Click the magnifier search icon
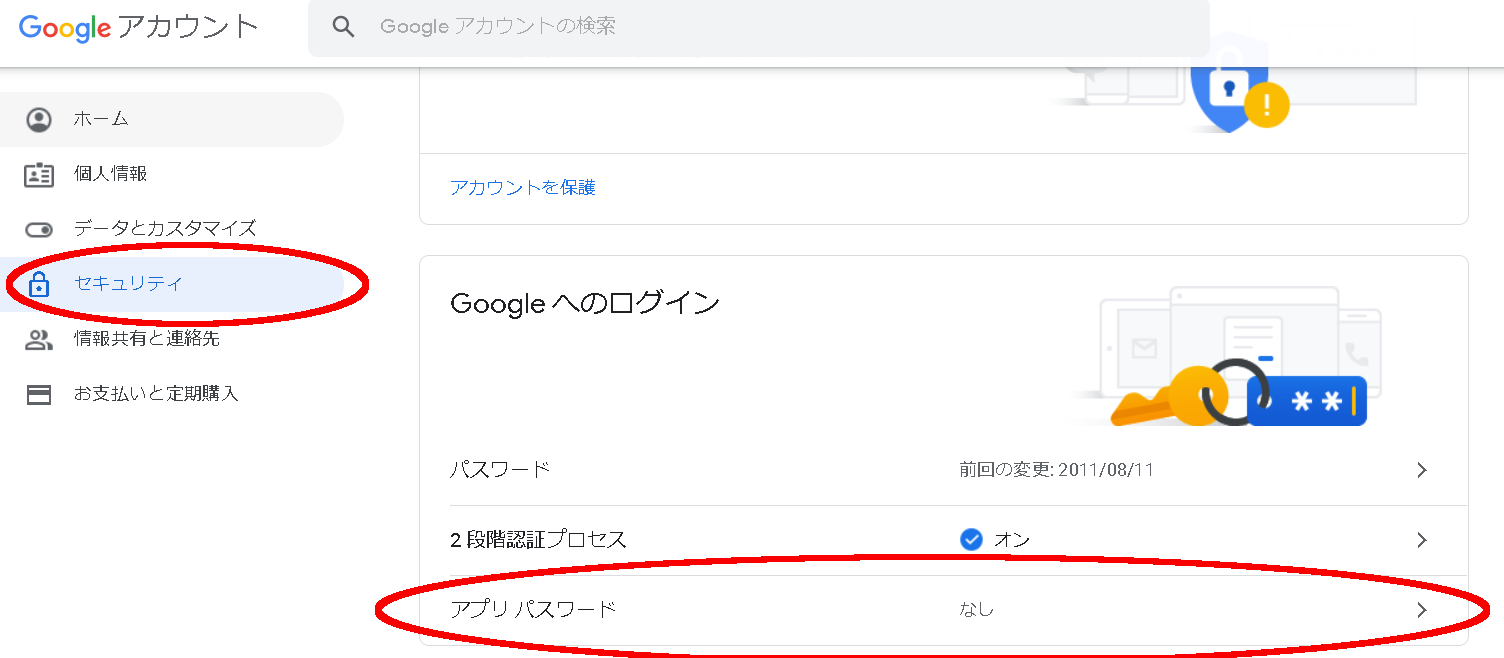 pyautogui.click(x=343, y=27)
